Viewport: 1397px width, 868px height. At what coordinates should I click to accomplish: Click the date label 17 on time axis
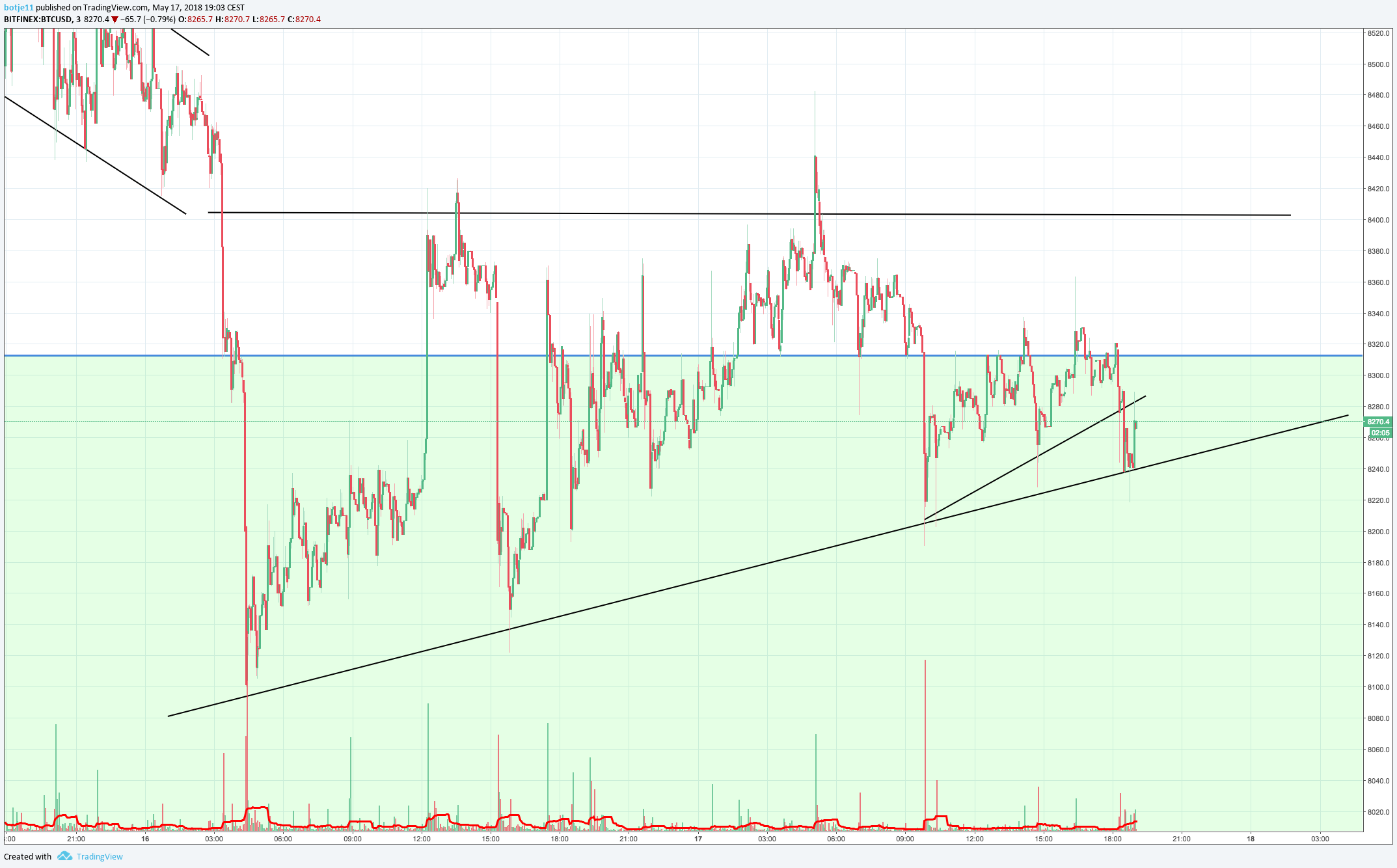point(698,839)
